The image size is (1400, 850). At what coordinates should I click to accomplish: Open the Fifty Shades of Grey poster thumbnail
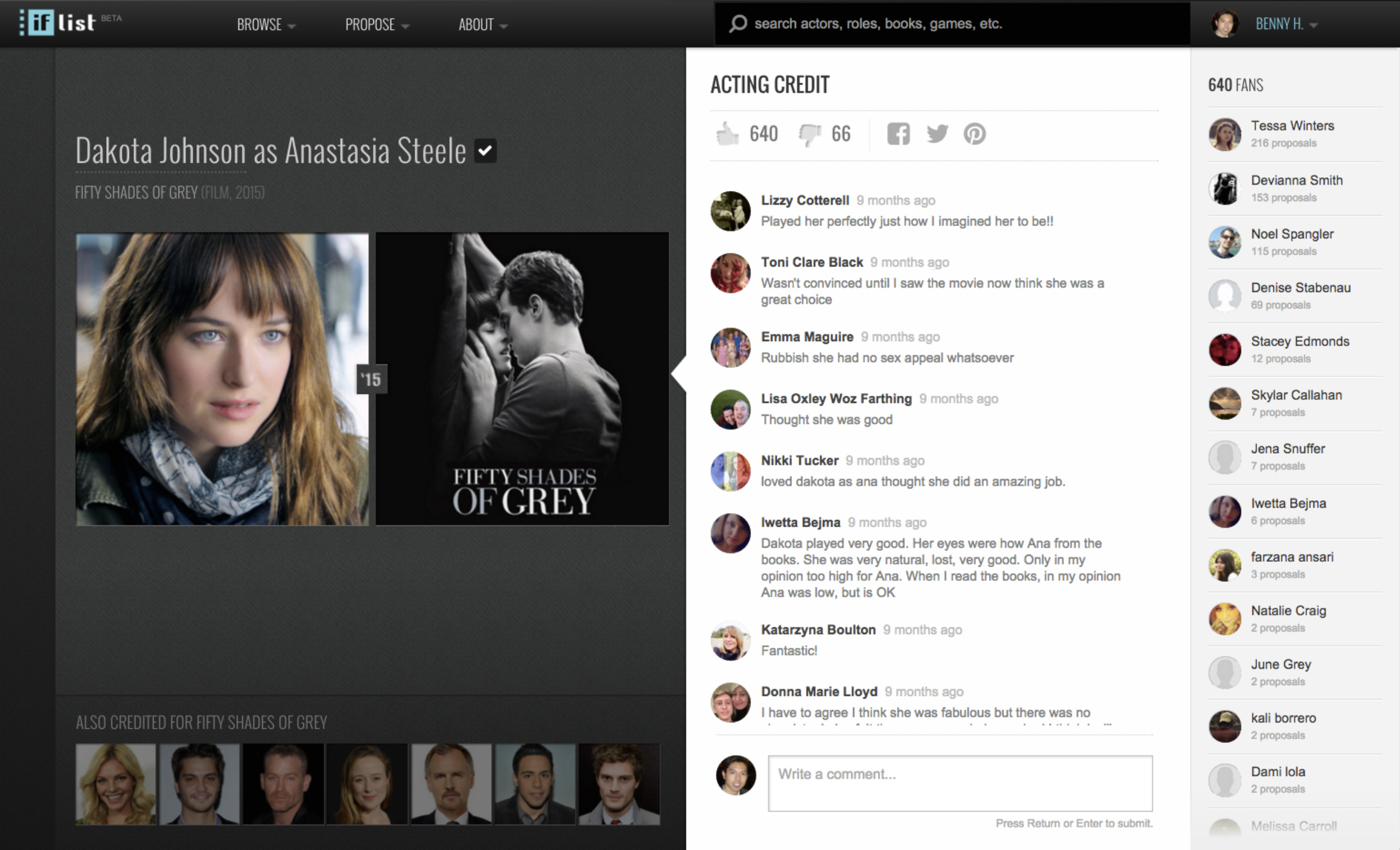[521, 378]
